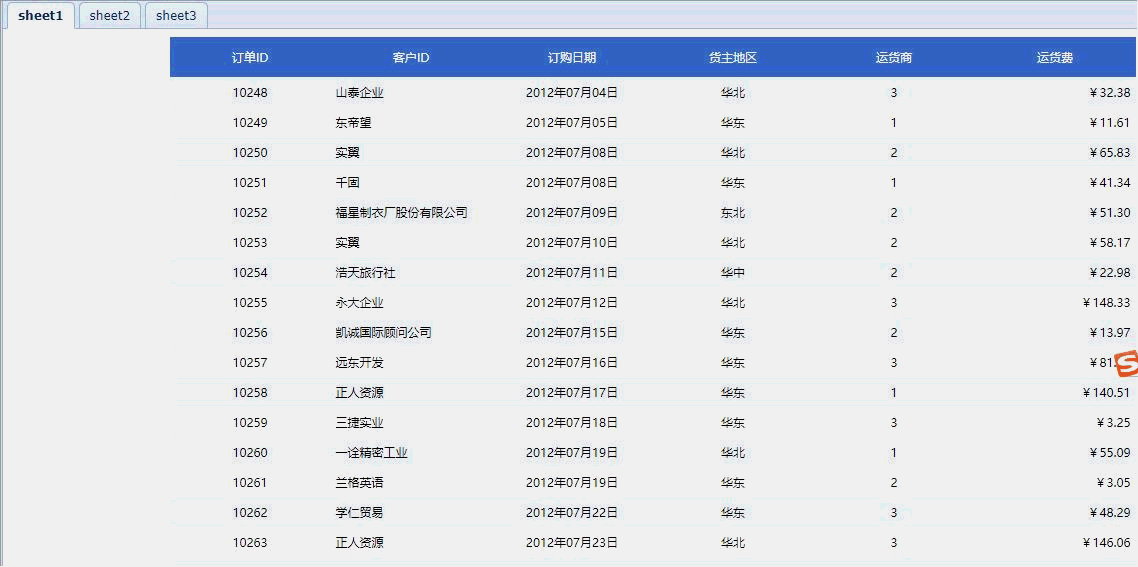
Task: Click freight cell ￥32.38
Action: pos(1110,93)
